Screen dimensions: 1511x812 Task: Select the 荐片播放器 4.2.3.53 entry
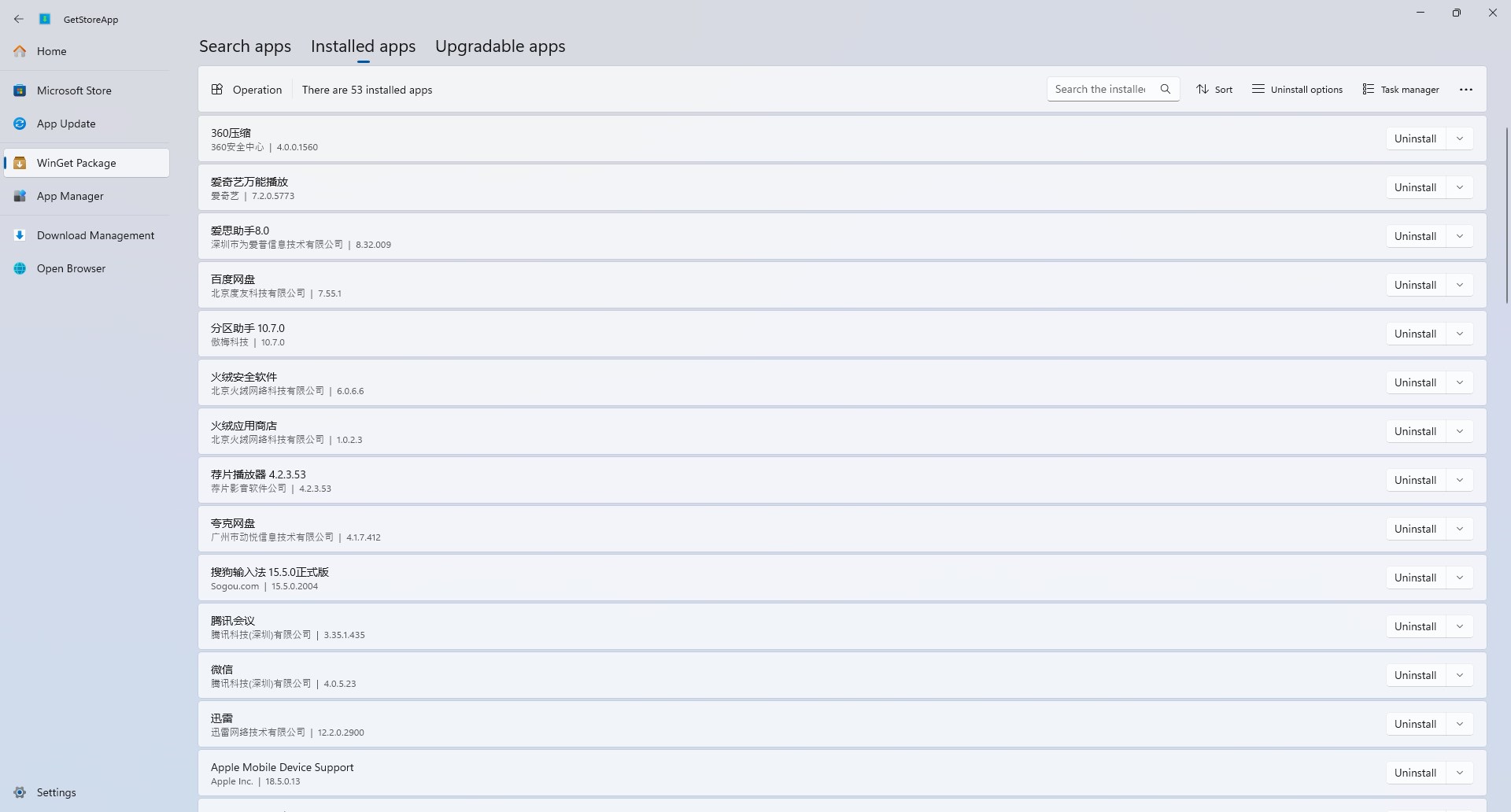[842, 481]
